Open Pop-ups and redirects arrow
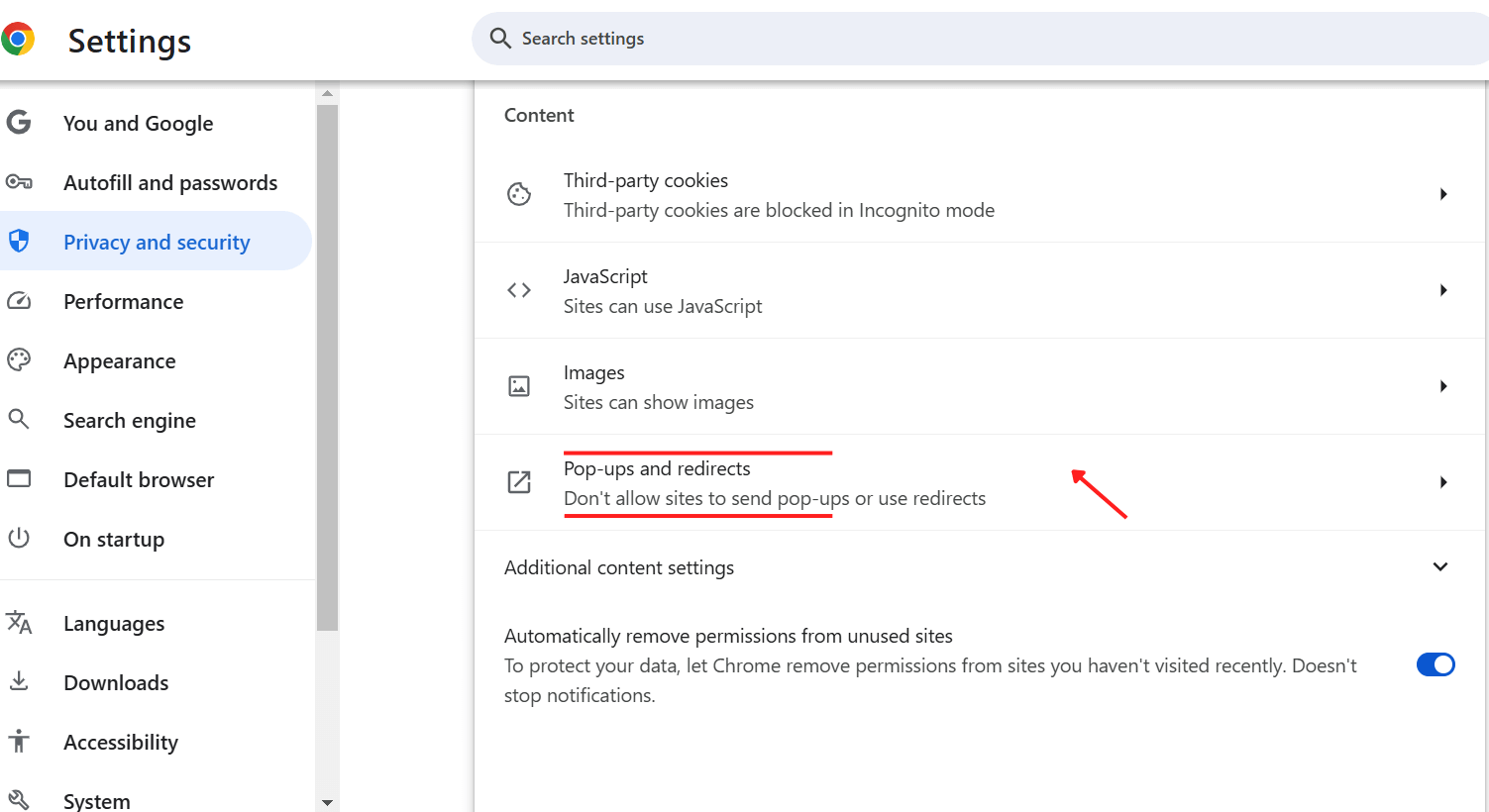 (x=1443, y=482)
